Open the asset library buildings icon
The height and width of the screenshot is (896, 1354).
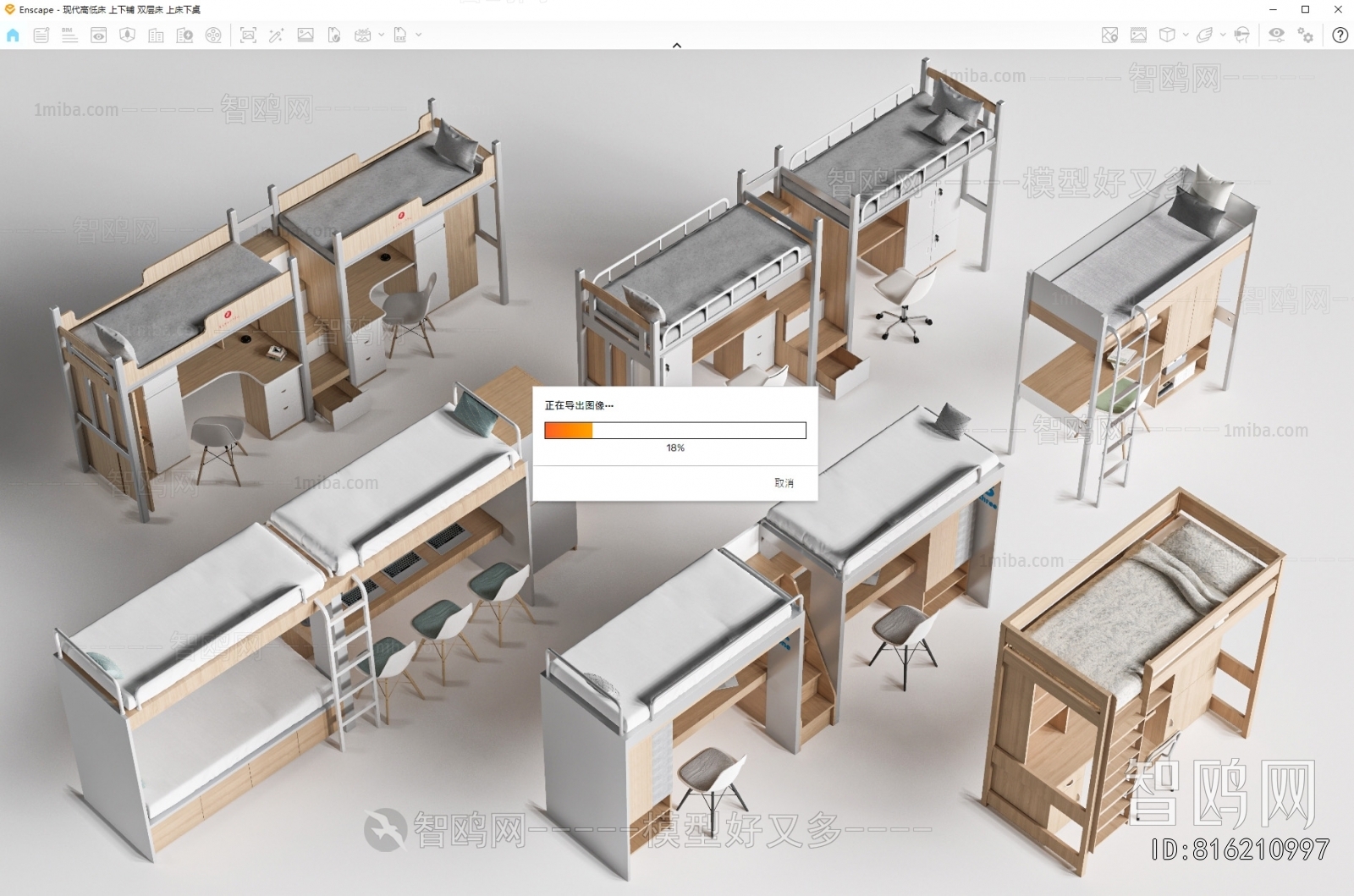[x=156, y=35]
